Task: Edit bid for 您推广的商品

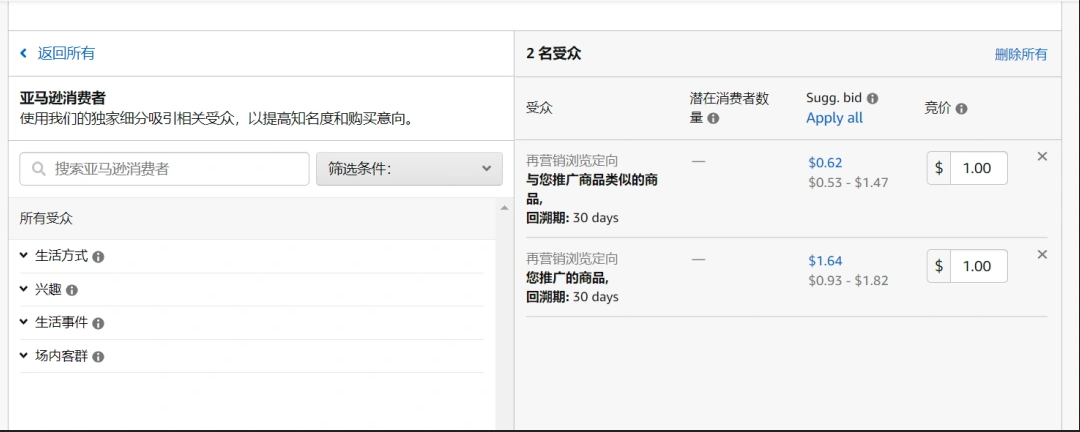Action: tap(978, 266)
